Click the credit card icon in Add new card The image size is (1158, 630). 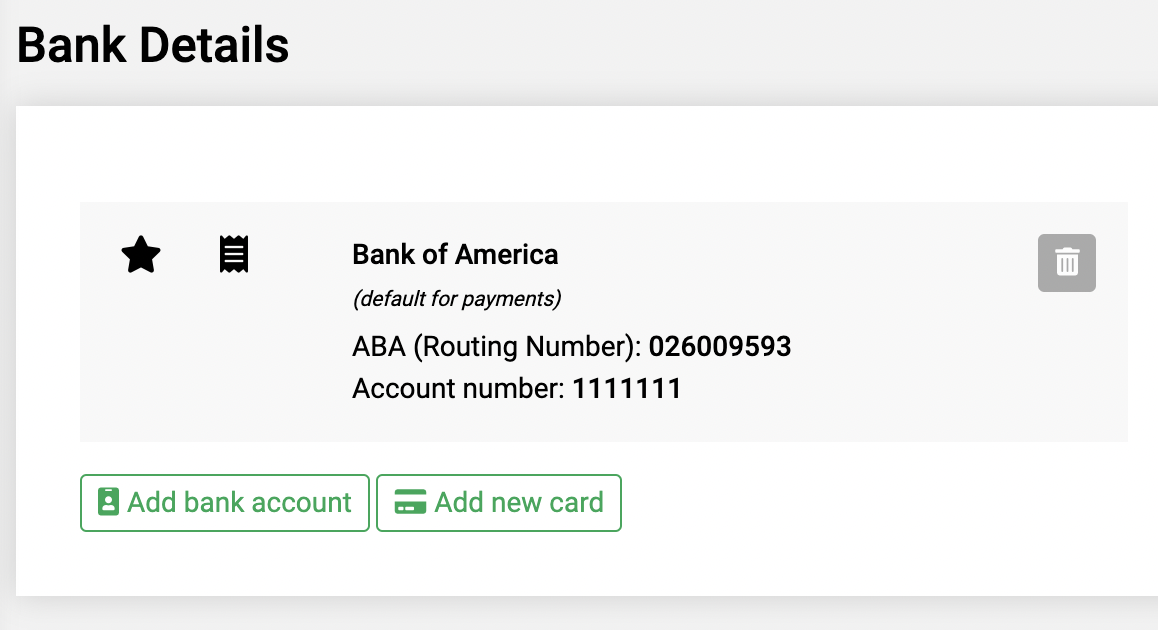point(410,502)
